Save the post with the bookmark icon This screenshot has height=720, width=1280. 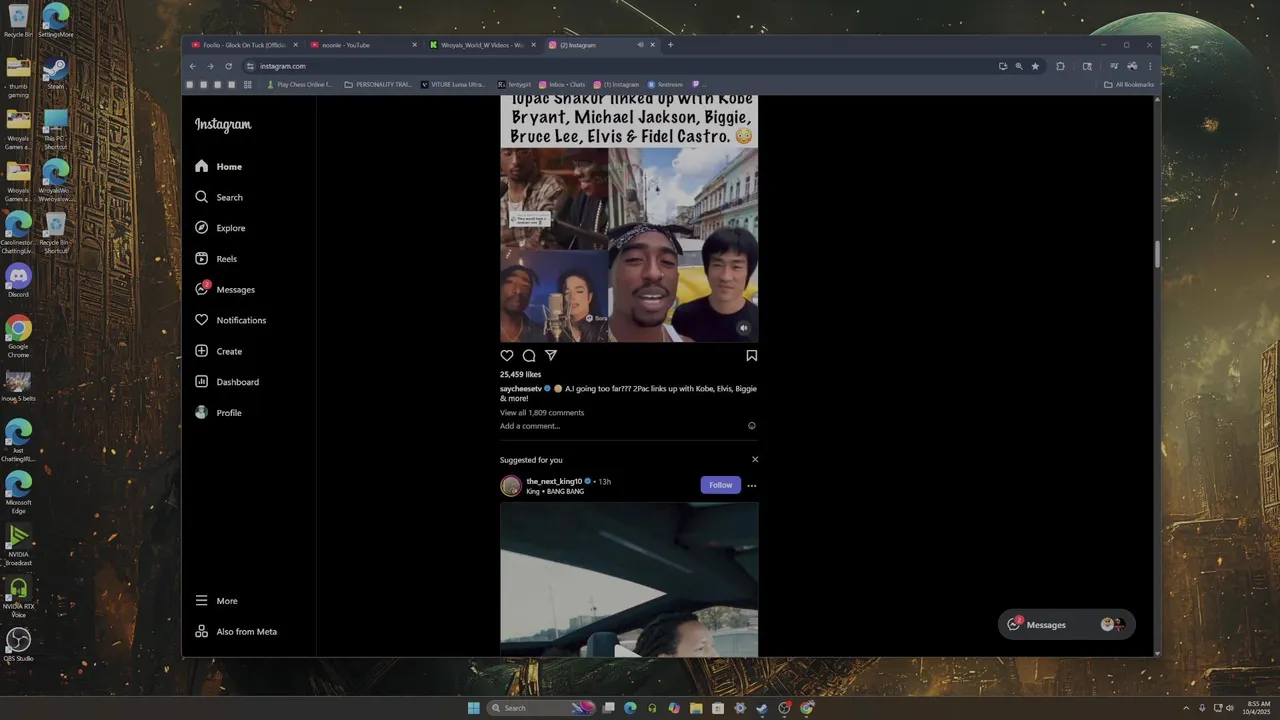(x=751, y=355)
